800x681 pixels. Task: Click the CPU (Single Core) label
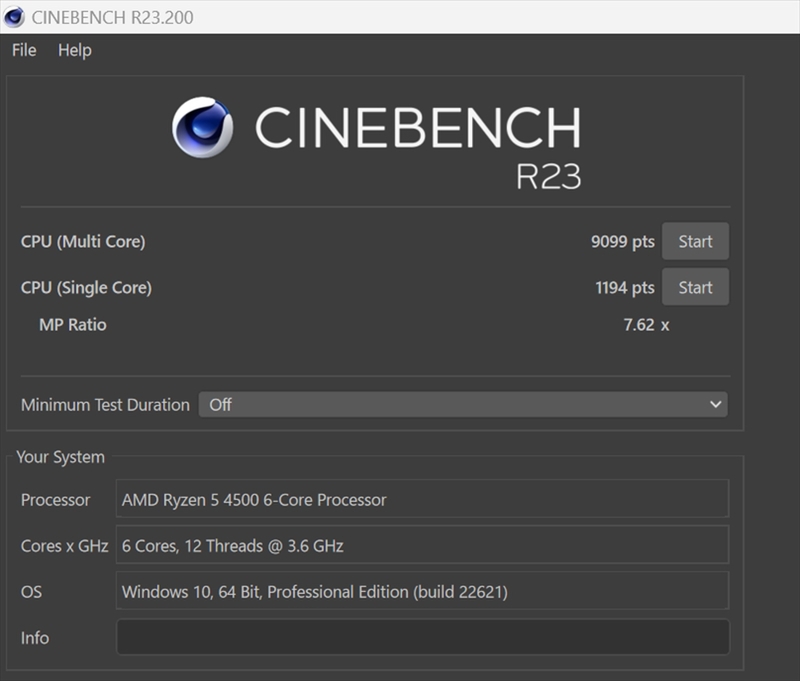tap(86, 288)
